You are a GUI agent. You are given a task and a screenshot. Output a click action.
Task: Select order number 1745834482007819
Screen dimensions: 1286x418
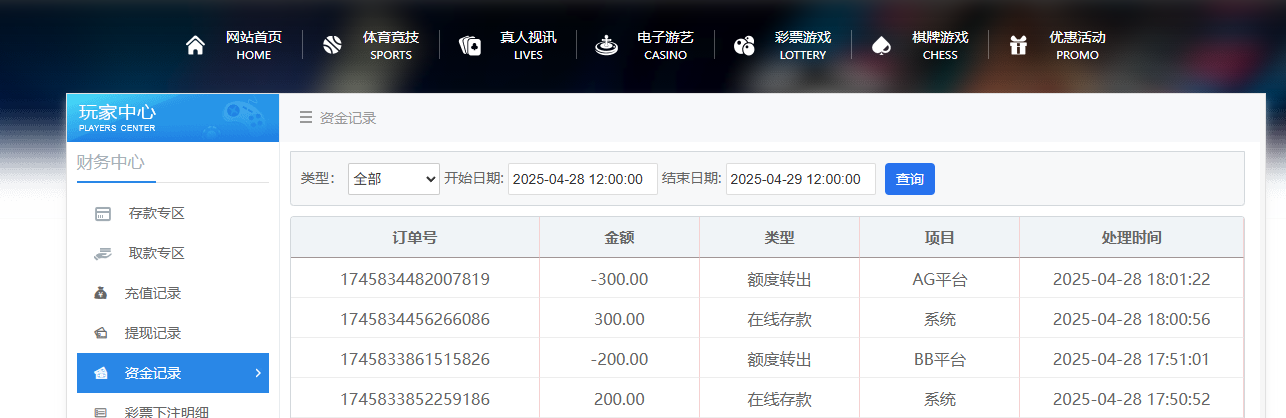point(415,279)
